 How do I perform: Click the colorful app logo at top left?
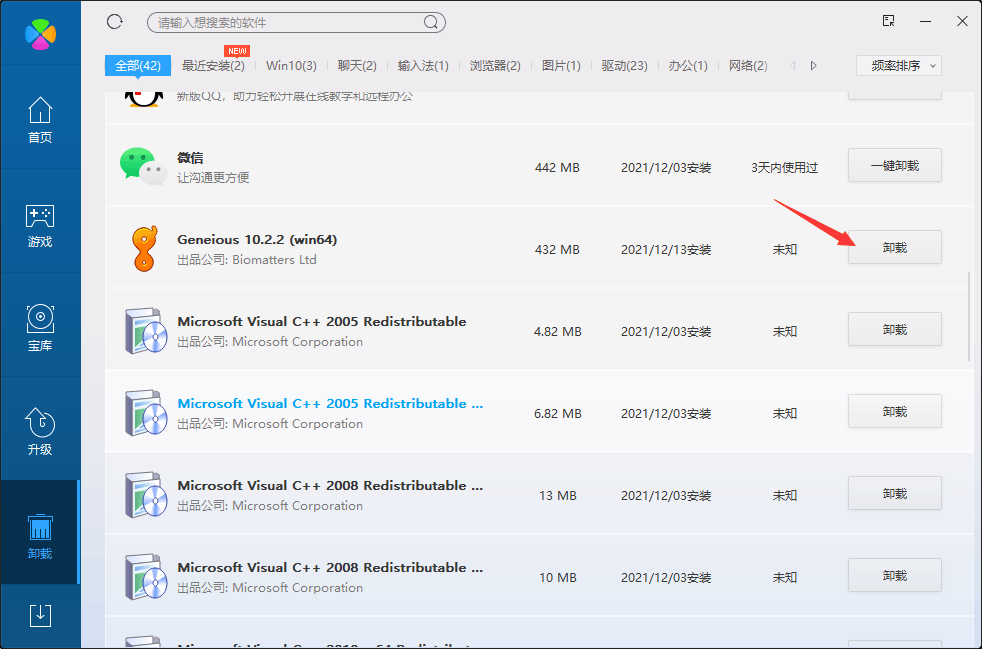tap(40, 32)
